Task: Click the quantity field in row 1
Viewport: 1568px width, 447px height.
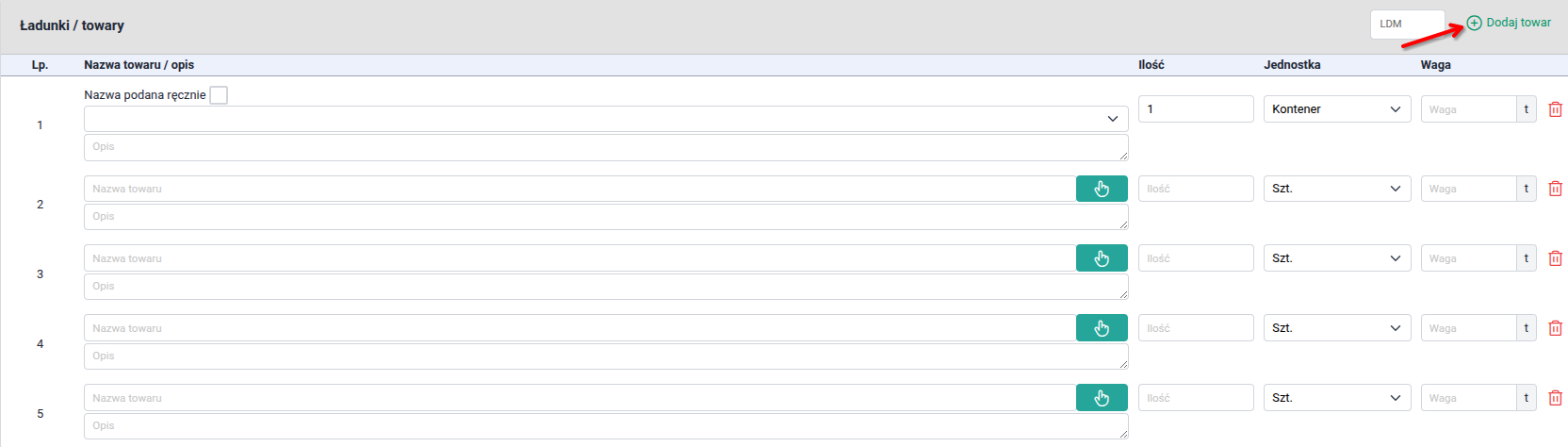Action: point(1195,109)
